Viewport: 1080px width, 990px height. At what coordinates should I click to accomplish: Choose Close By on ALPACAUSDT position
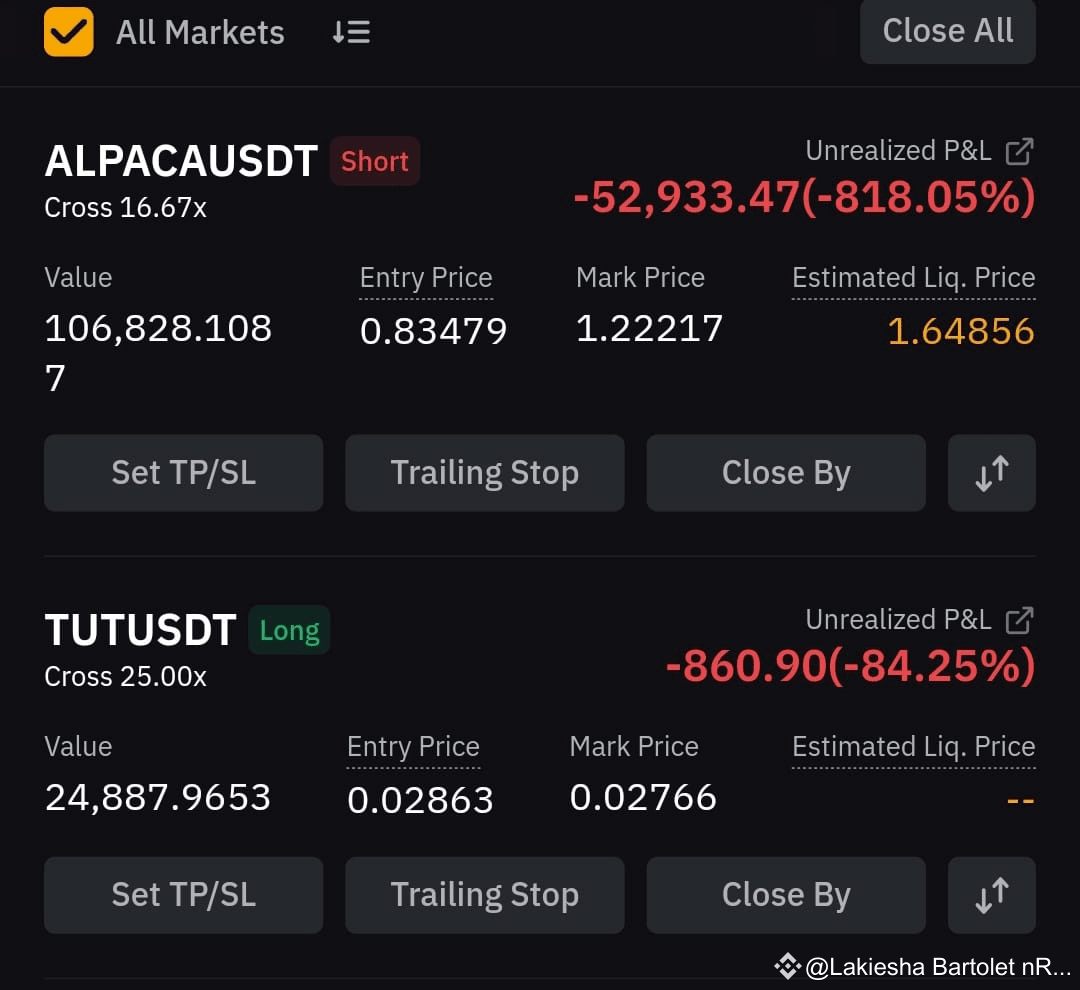pos(786,473)
